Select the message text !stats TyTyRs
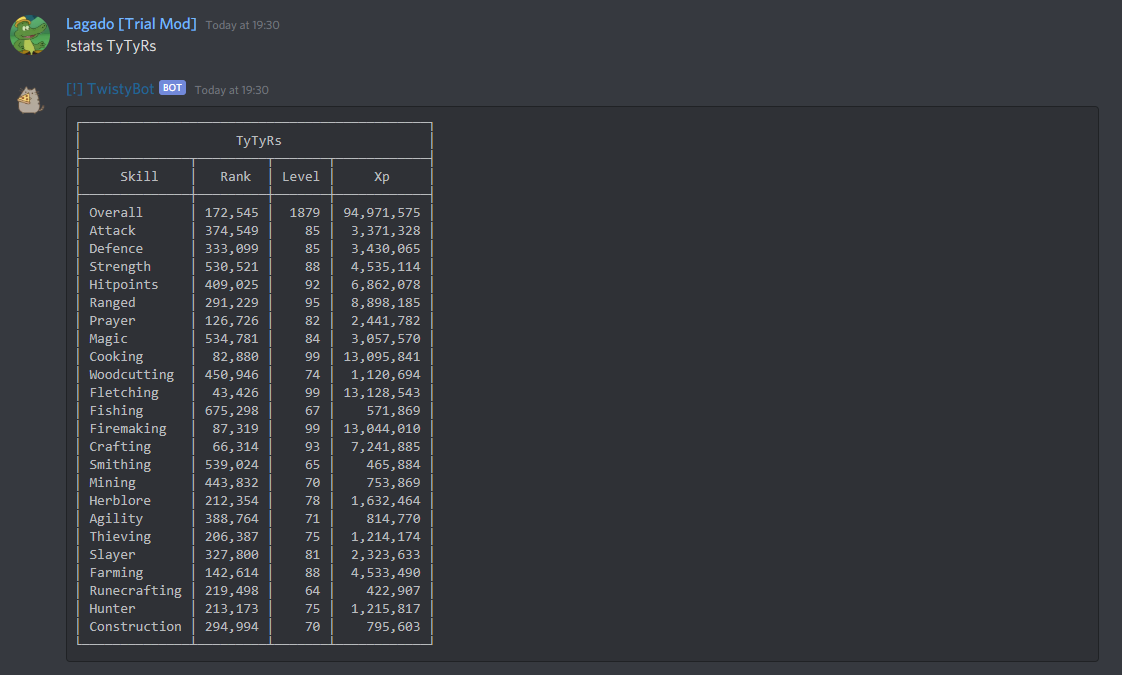Image resolution: width=1122 pixels, height=675 pixels. pos(111,46)
